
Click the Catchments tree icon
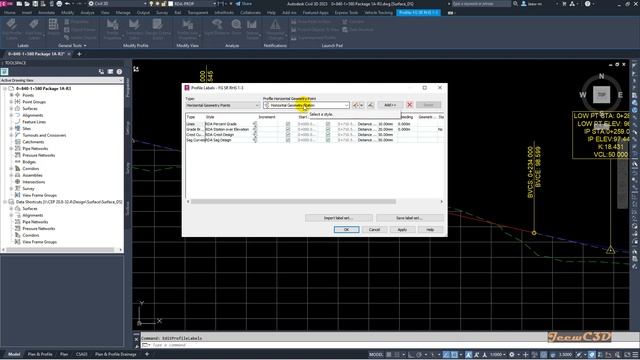pyautogui.click(x=18, y=142)
